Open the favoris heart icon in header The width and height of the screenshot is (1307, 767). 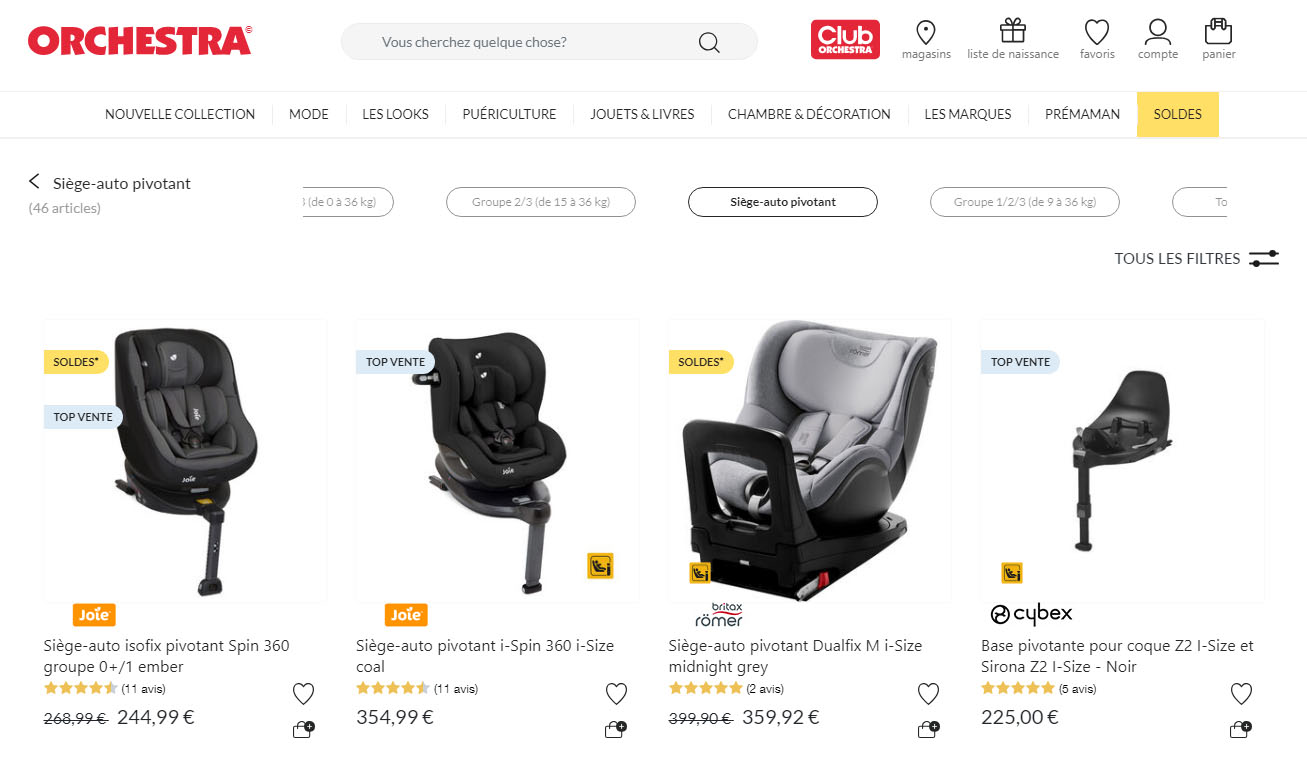(x=1097, y=32)
